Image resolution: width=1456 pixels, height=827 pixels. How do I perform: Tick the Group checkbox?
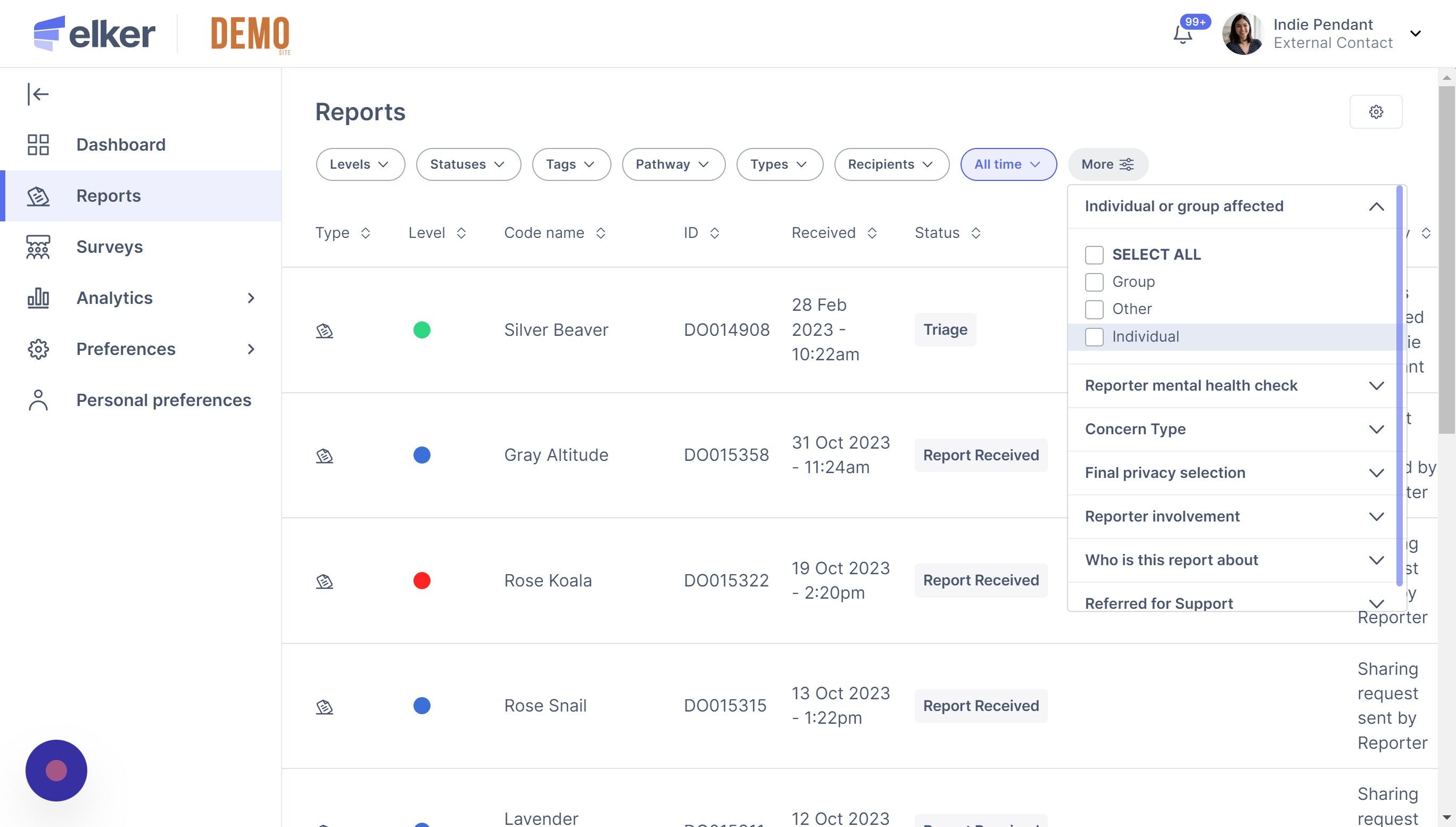pos(1094,282)
